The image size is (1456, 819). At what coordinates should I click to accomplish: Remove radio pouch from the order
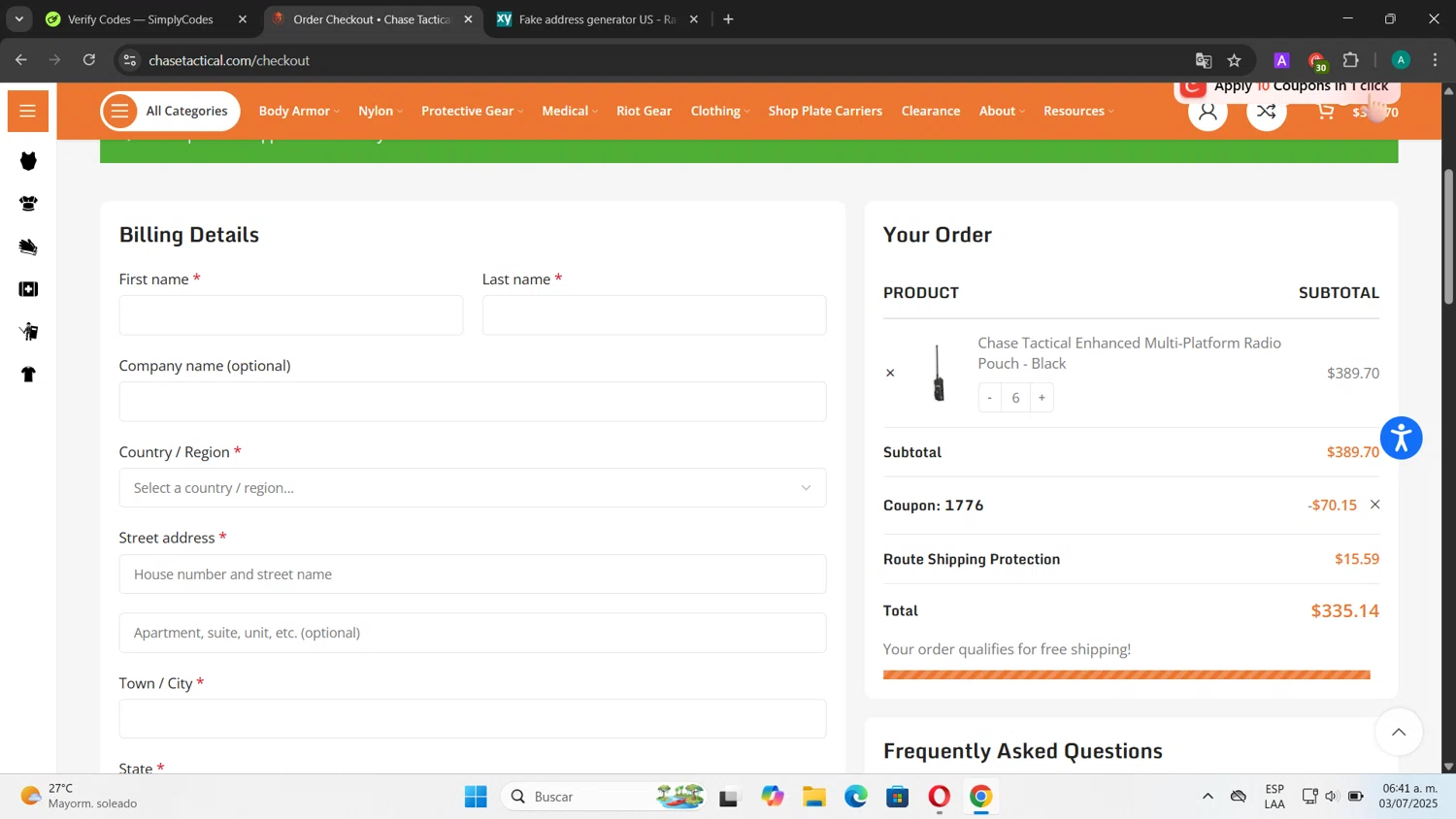click(x=890, y=373)
